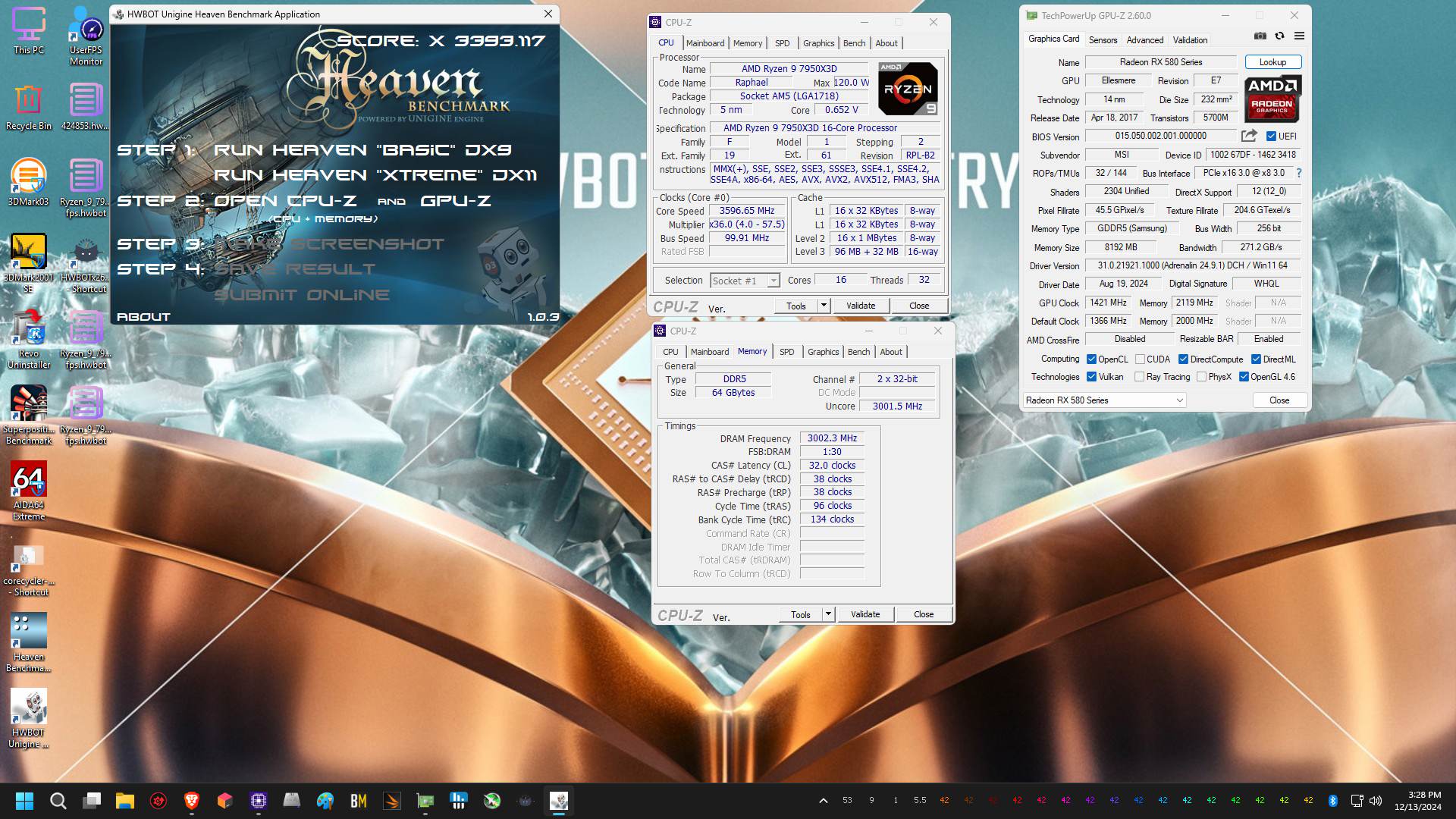Screen dimensions: 1456x819
Task: Open Revo Uninstaller desktop icon
Action: 28,339
